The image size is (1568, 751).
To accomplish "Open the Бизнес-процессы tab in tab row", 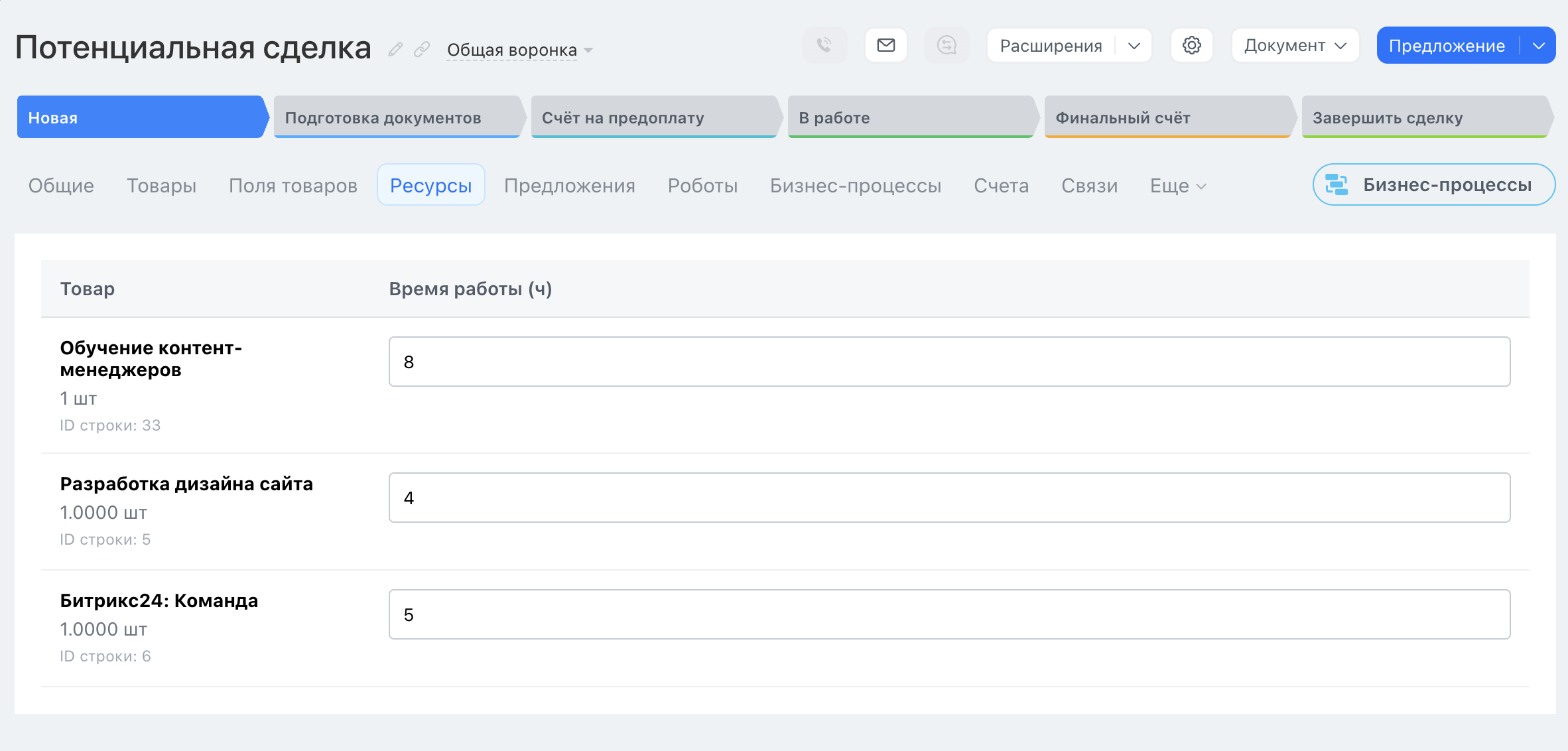I will click(856, 186).
